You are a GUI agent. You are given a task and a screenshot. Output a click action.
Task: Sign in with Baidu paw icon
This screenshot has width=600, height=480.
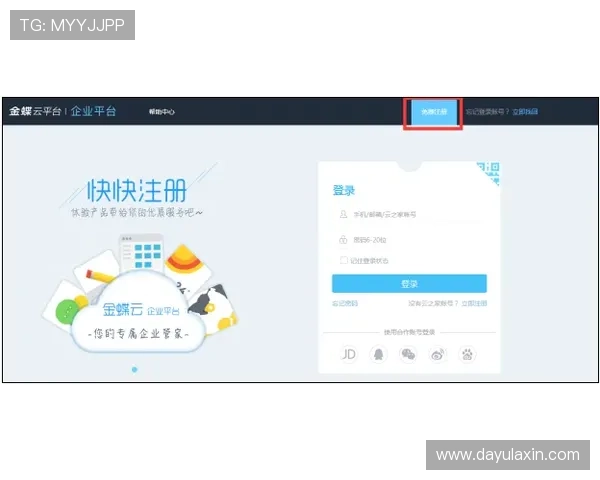point(467,354)
